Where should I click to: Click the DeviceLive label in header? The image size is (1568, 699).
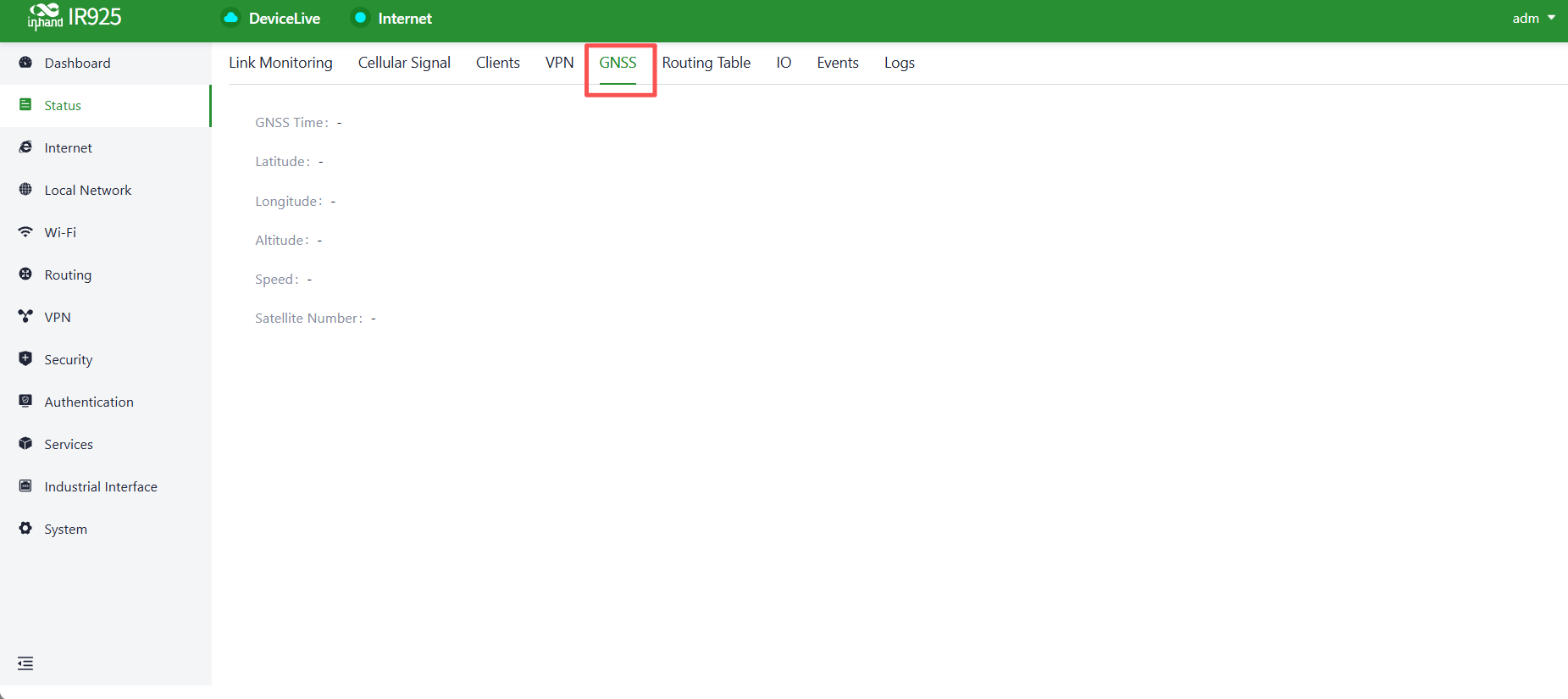pyautogui.click(x=285, y=18)
